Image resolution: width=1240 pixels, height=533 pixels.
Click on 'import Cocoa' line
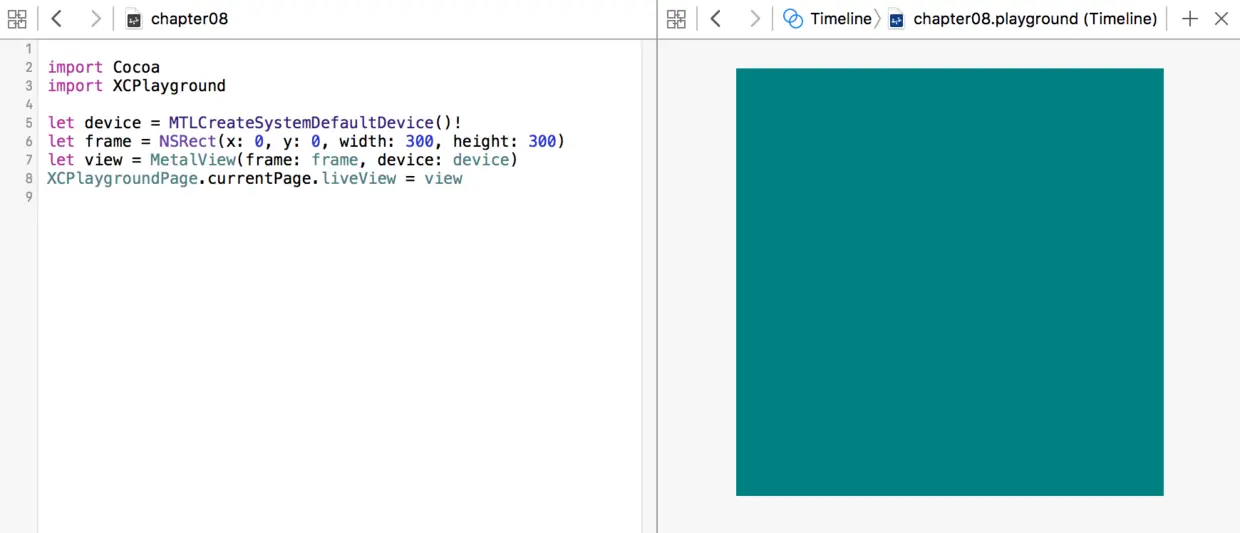104,67
